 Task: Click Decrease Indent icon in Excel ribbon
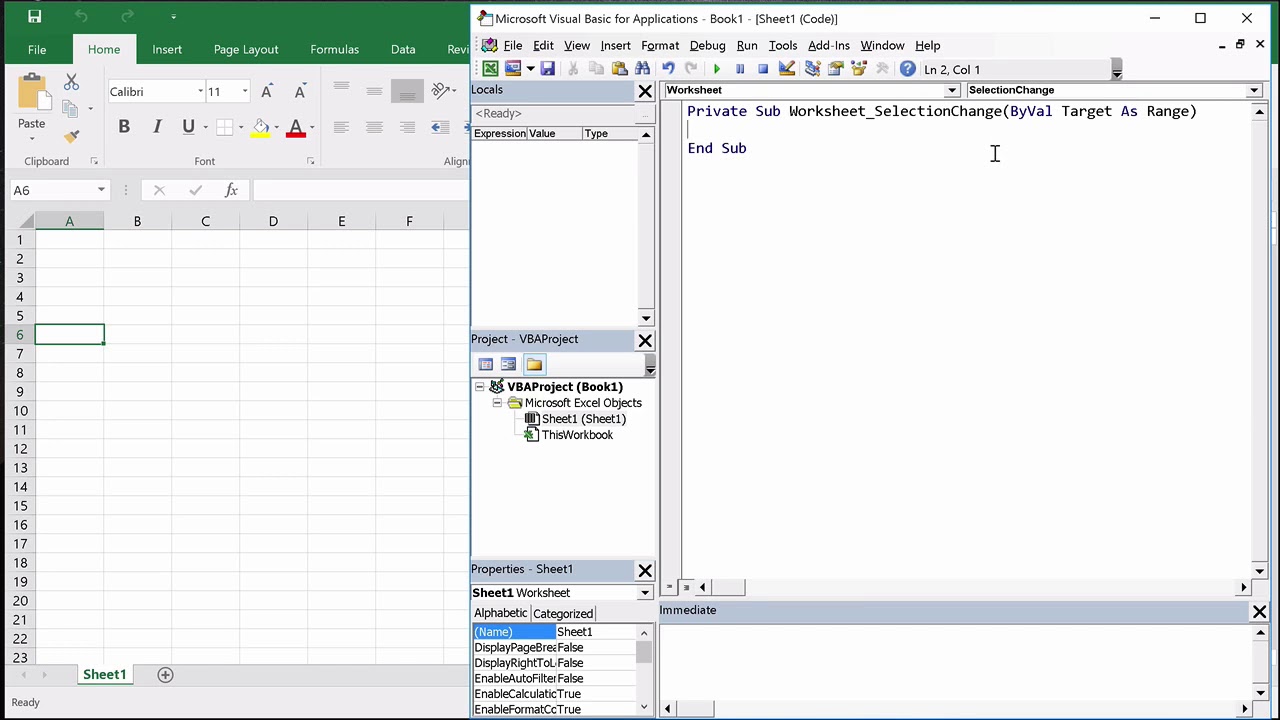pyautogui.click(x=440, y=127)
